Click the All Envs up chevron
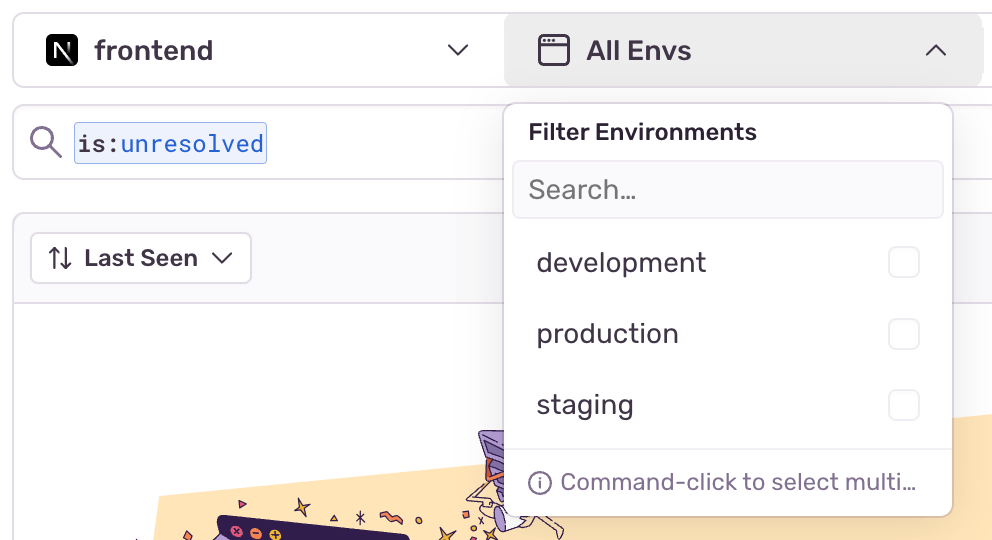992x540 pixels. coord(936,50)
